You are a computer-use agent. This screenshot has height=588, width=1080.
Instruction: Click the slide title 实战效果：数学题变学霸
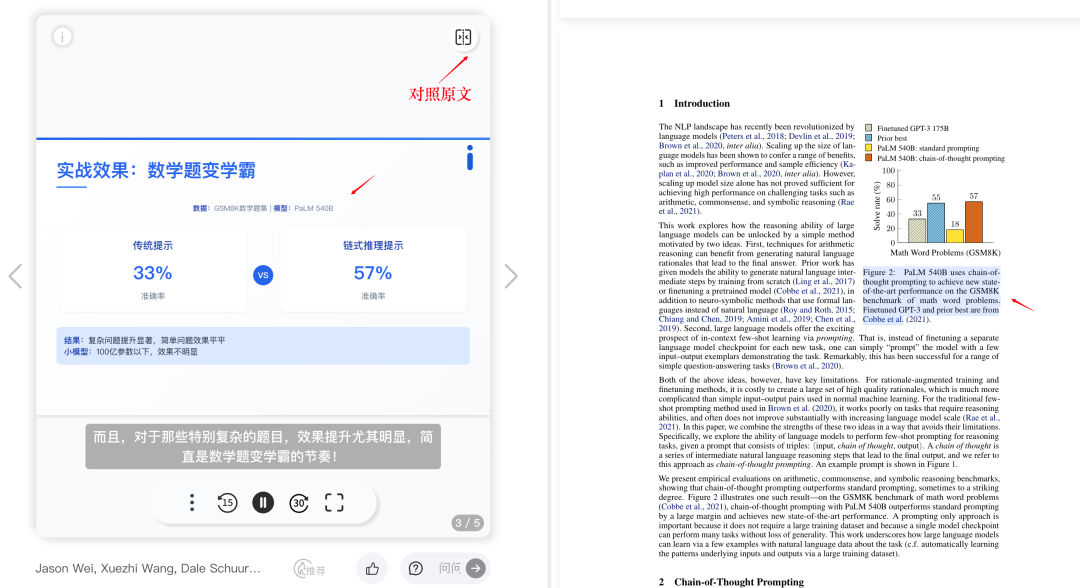click(156, 170)
